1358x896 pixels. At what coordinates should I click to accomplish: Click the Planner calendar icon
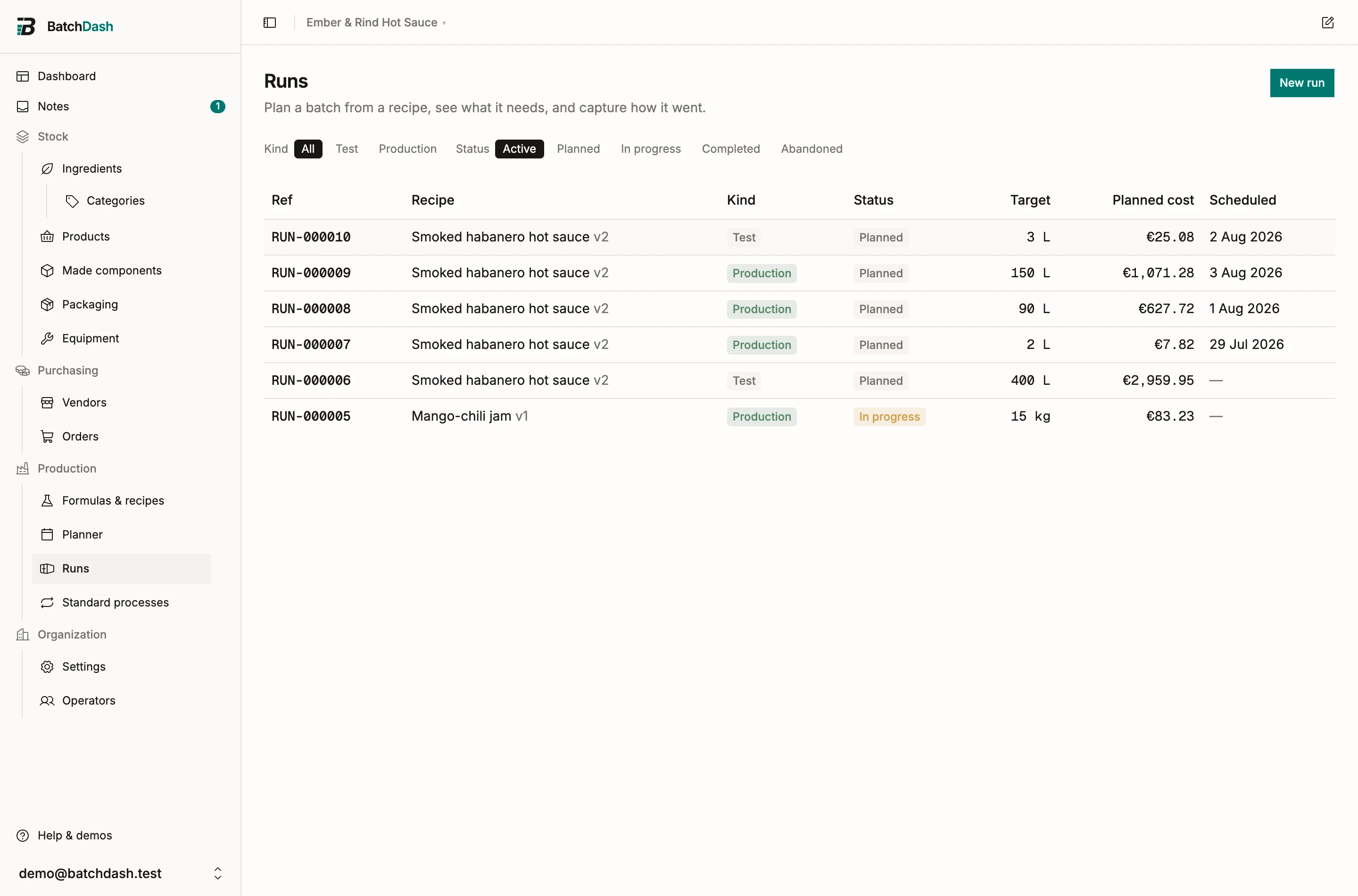(48, 534)
